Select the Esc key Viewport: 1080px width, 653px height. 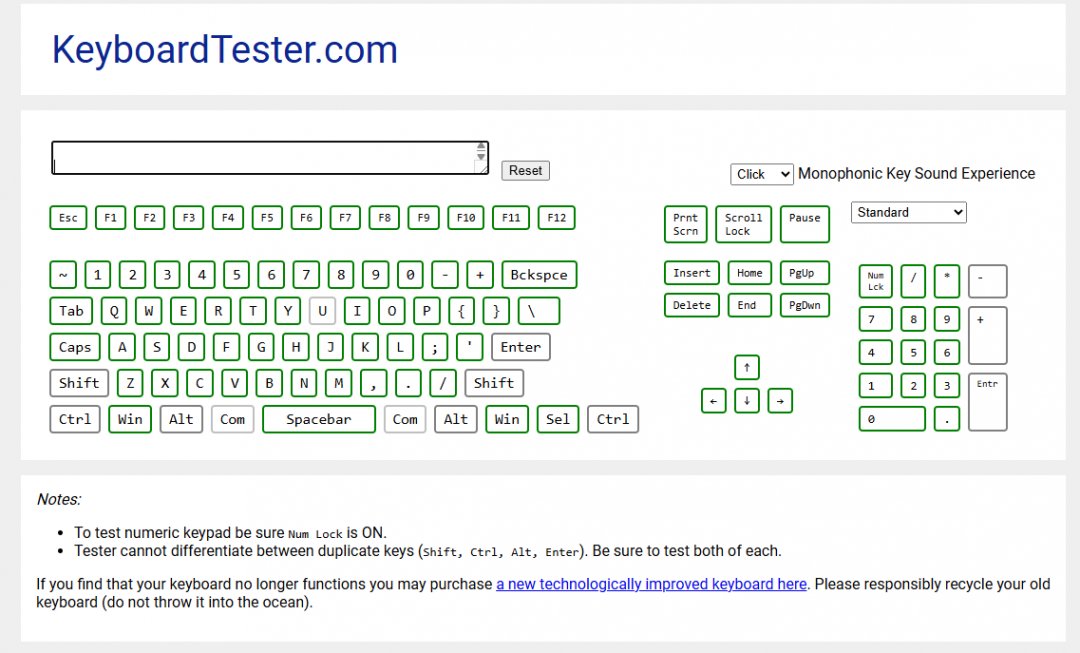68,218
